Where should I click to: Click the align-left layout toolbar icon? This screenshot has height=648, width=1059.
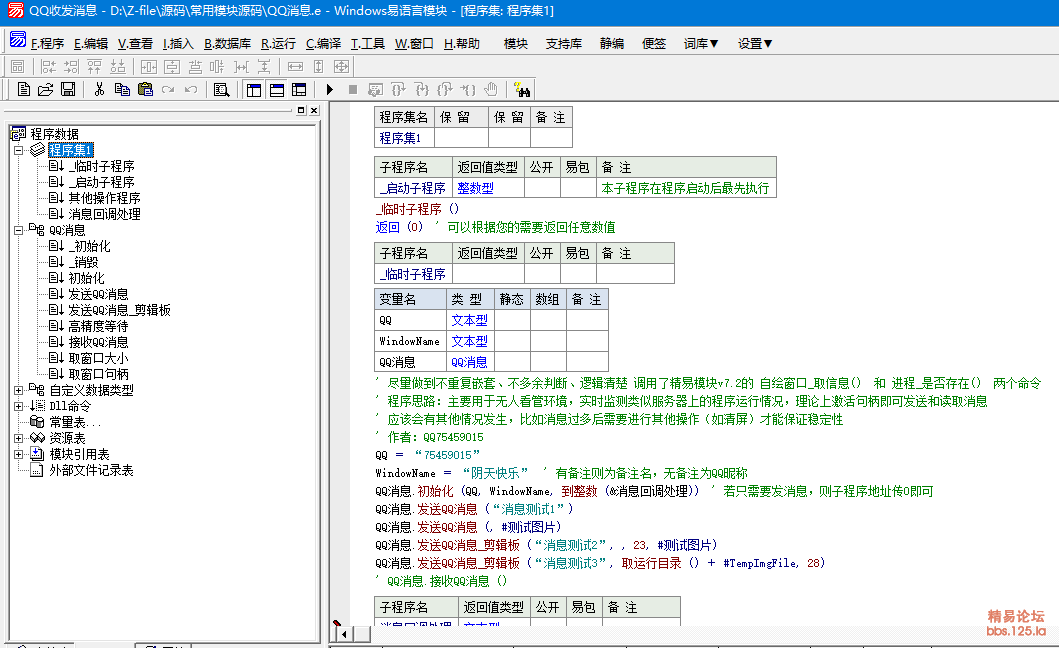(x=49, y=66)
